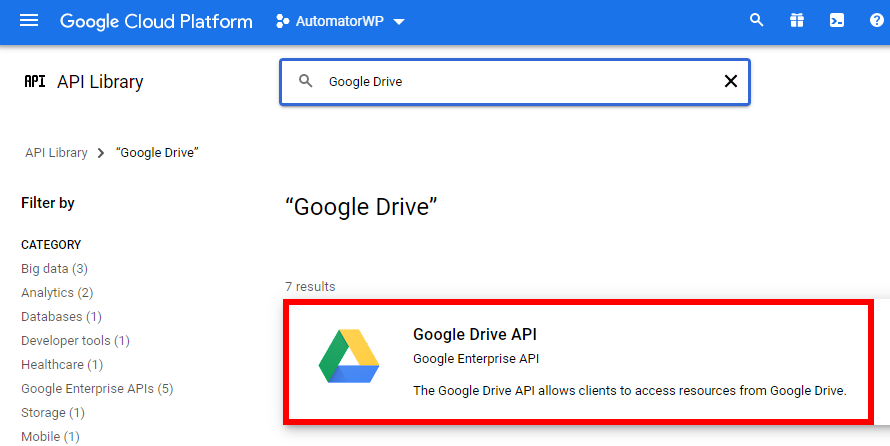Open the gift free trial icon
890x446 pixels.
(796, 20)
